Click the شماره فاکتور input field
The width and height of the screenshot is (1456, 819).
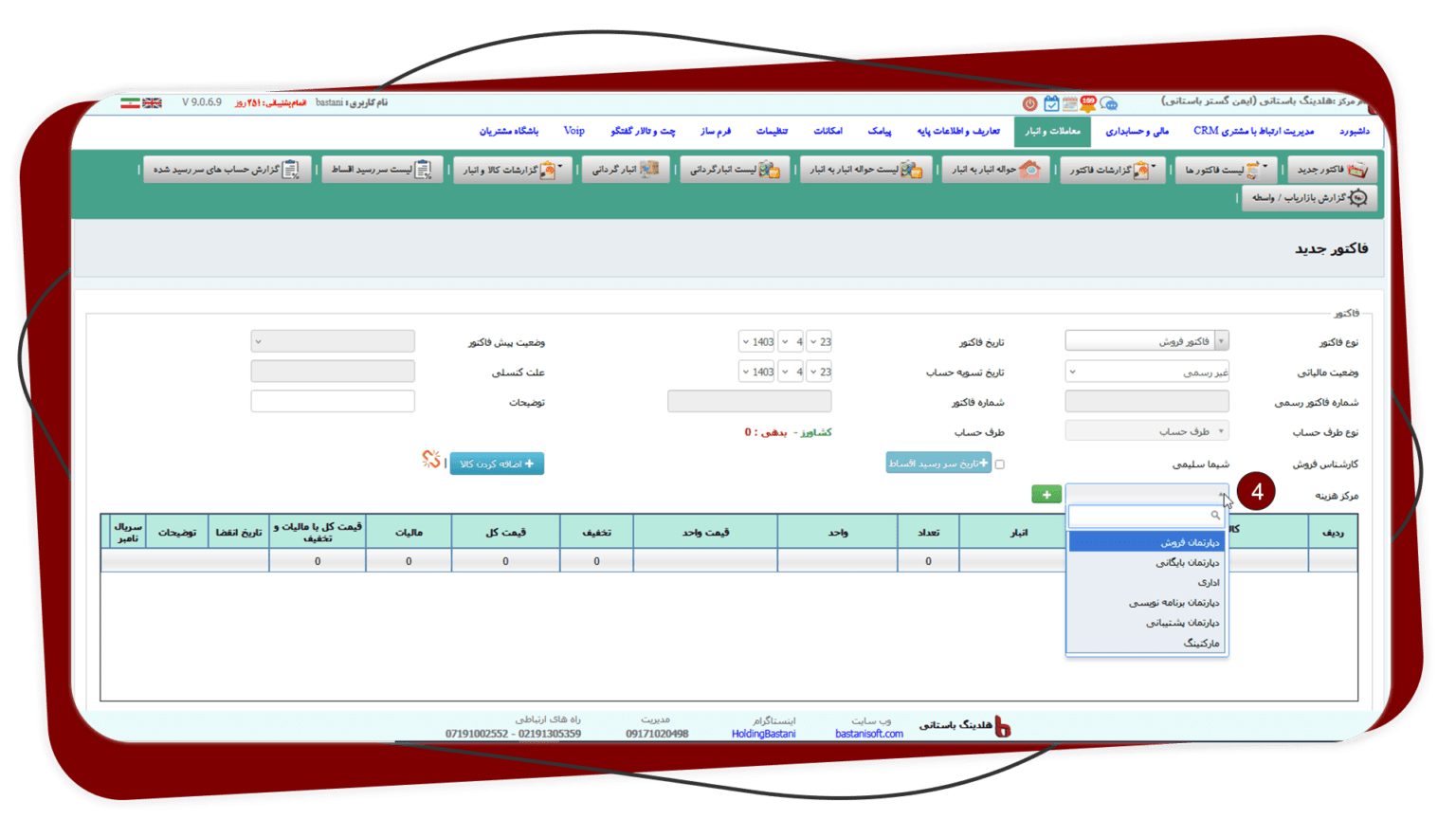pos(749,402)
